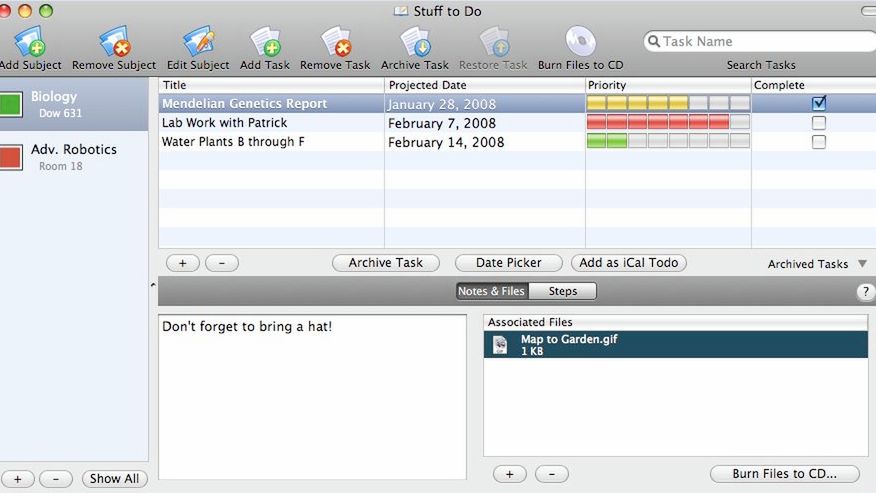876x493 pixels.
Task: Click the Remove Subject toolbar icon
Action: (113, 43)
